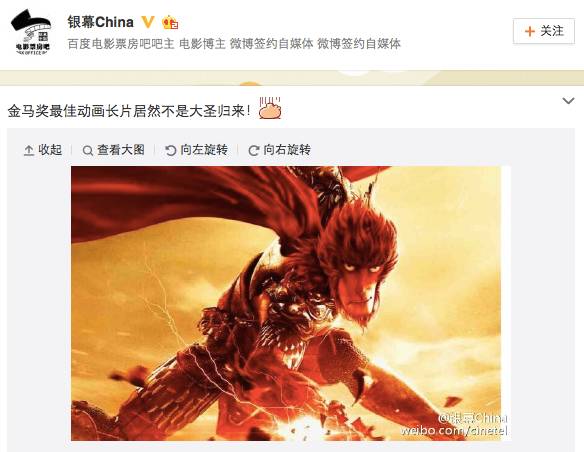View full size with 查看大图
Screen dimensions: 584x452
(x=114, y=150)
